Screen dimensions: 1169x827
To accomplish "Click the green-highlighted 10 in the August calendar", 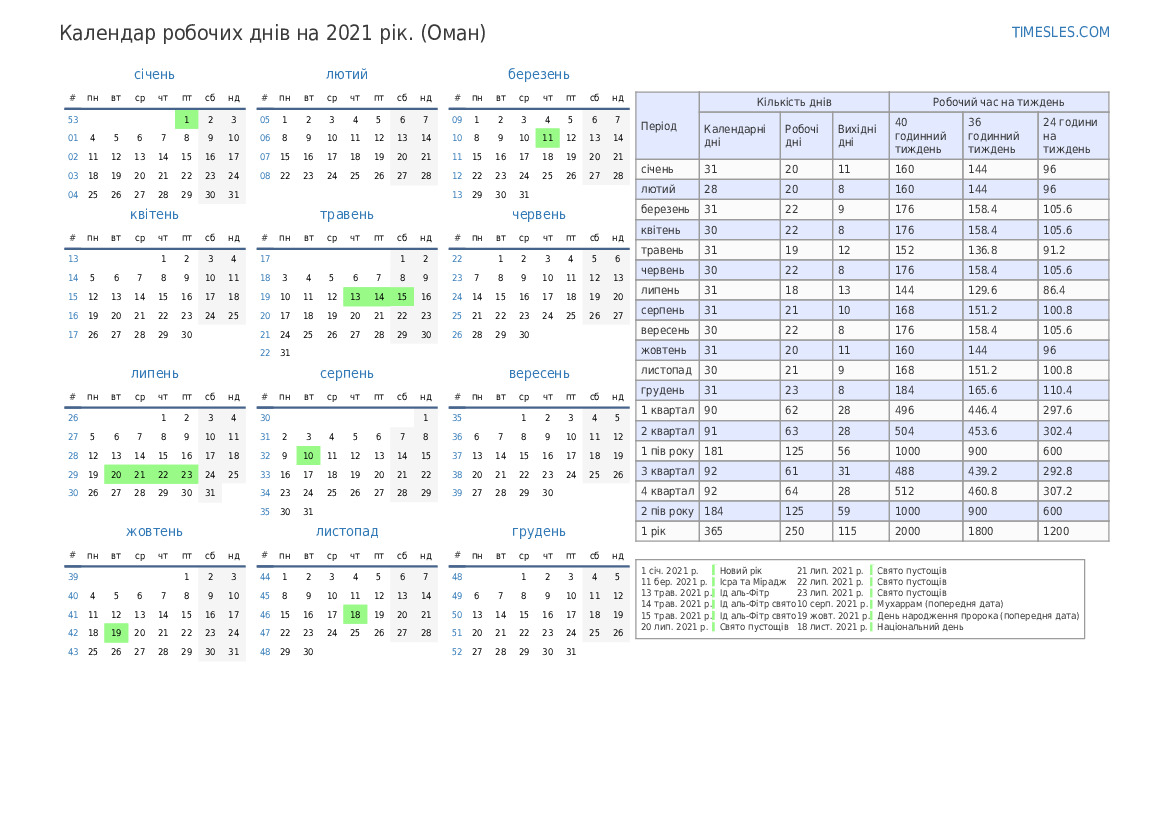I will [308, 456].
